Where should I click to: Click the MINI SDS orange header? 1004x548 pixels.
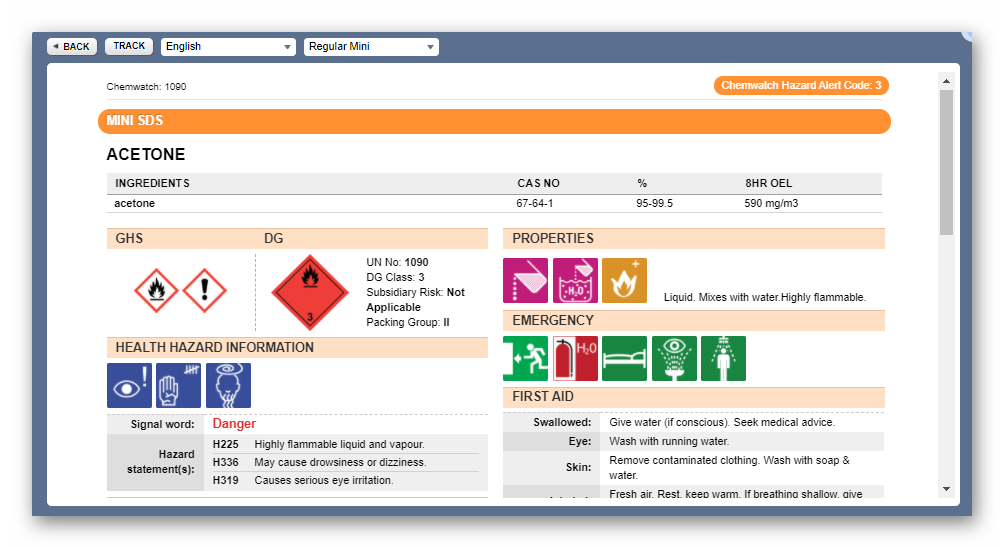[x=494, y=121]
